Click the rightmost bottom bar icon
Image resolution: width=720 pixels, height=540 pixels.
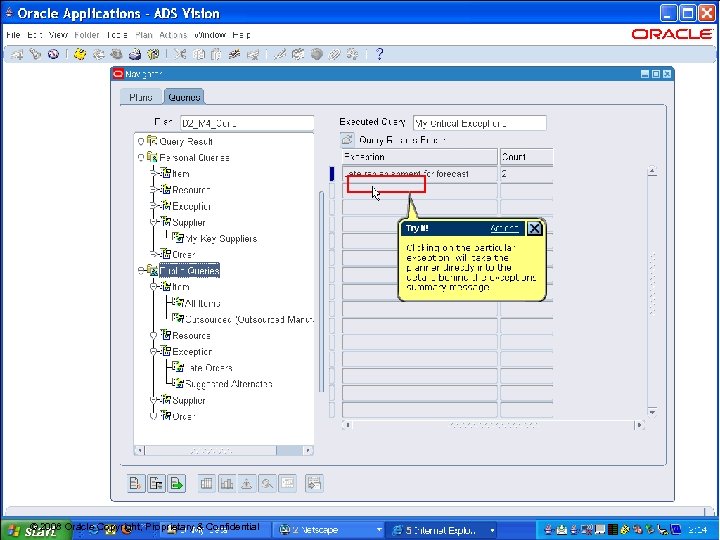[x=314, y=483]
